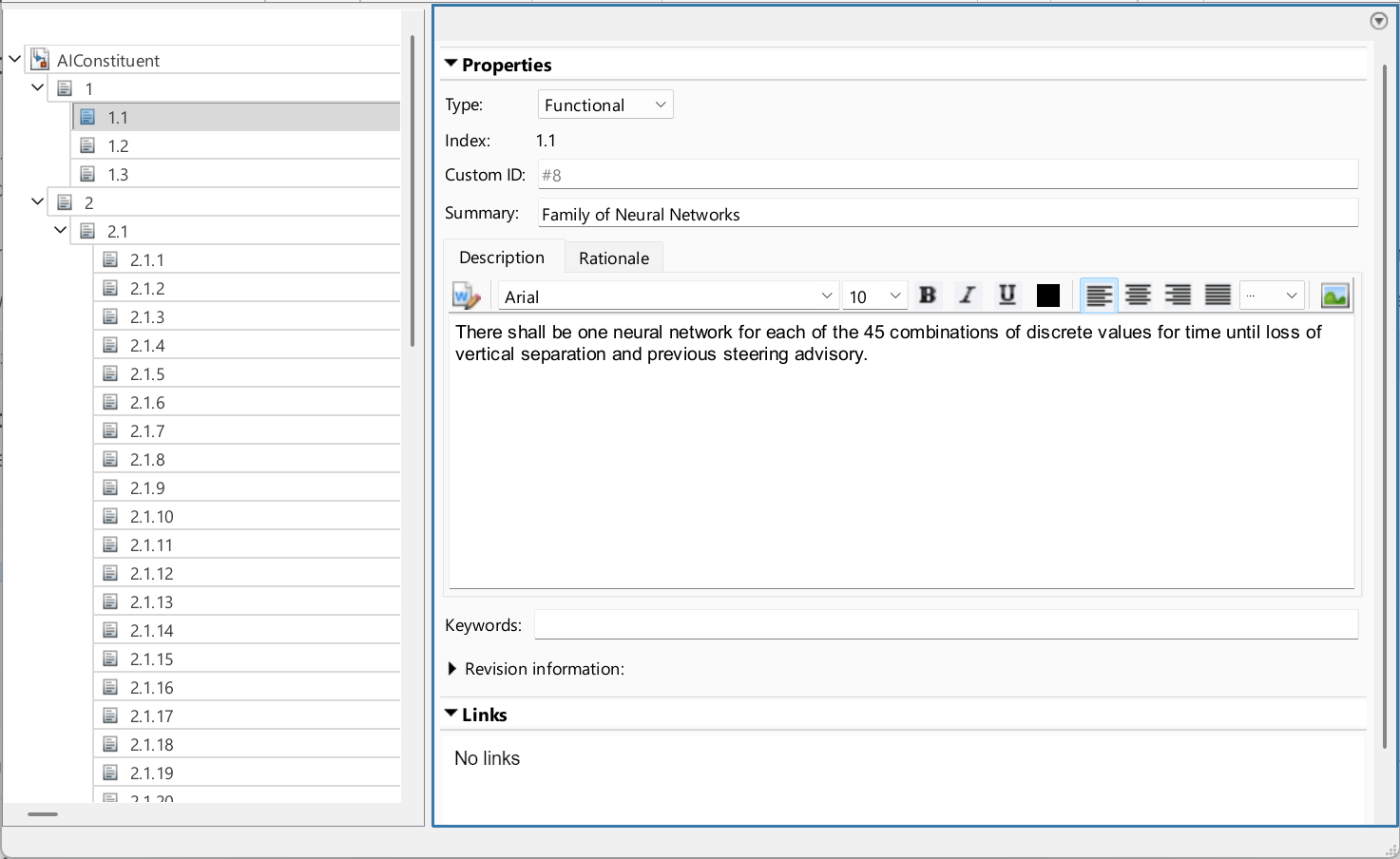Open the Type dropdown showing Functional
The width and height of the screenshot is (1400, 859).
tap(605, 105)
